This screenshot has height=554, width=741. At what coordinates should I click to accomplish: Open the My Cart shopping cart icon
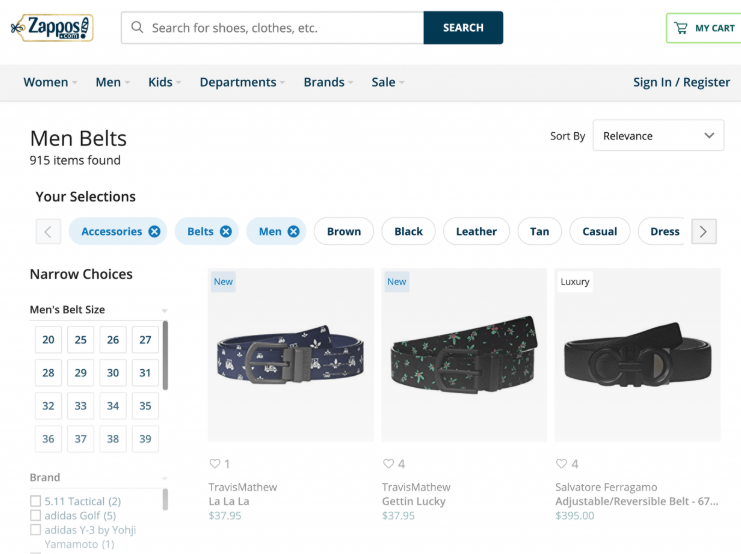(681, 28)
